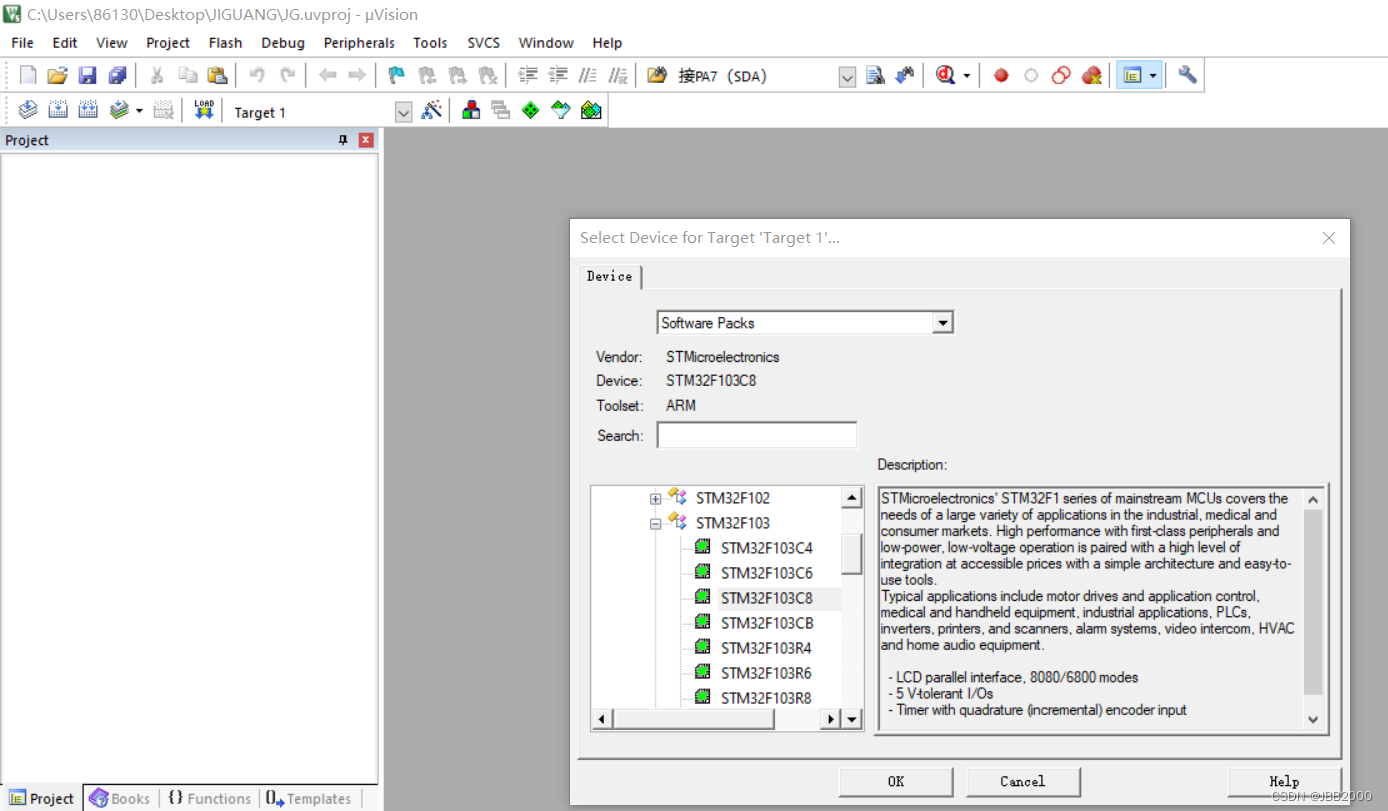1388x811 pixels.
Task: Save the current file with the floppy icon
Action: [88, 75]
